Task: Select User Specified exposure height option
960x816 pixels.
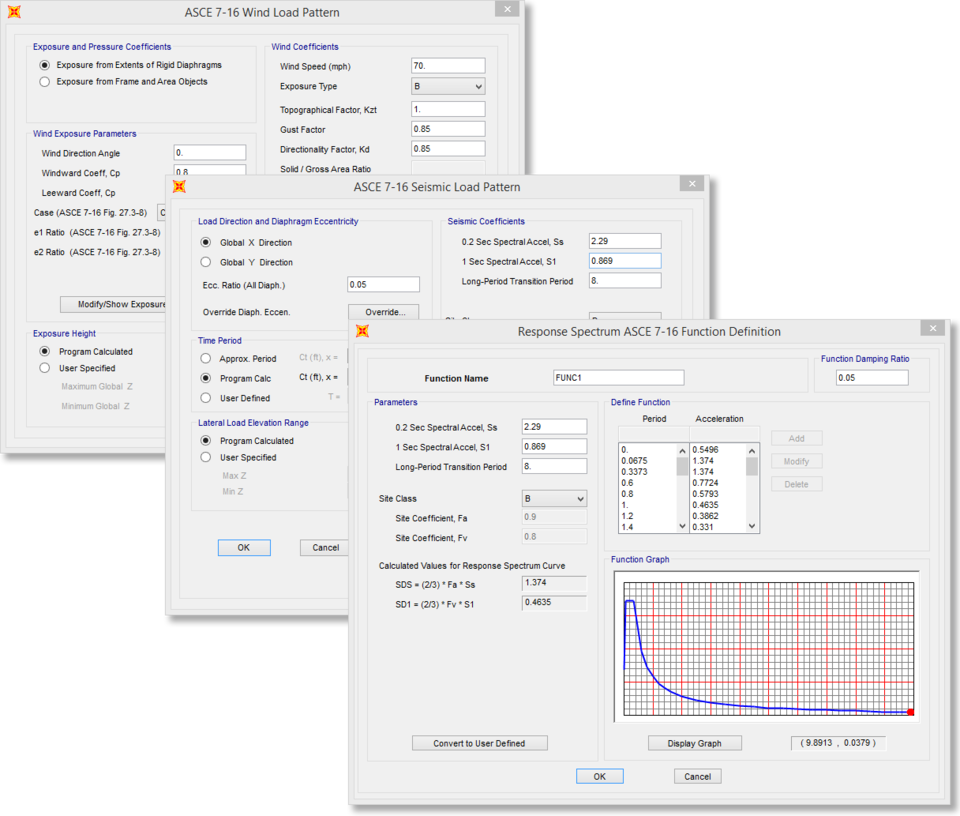Action: 45,368
